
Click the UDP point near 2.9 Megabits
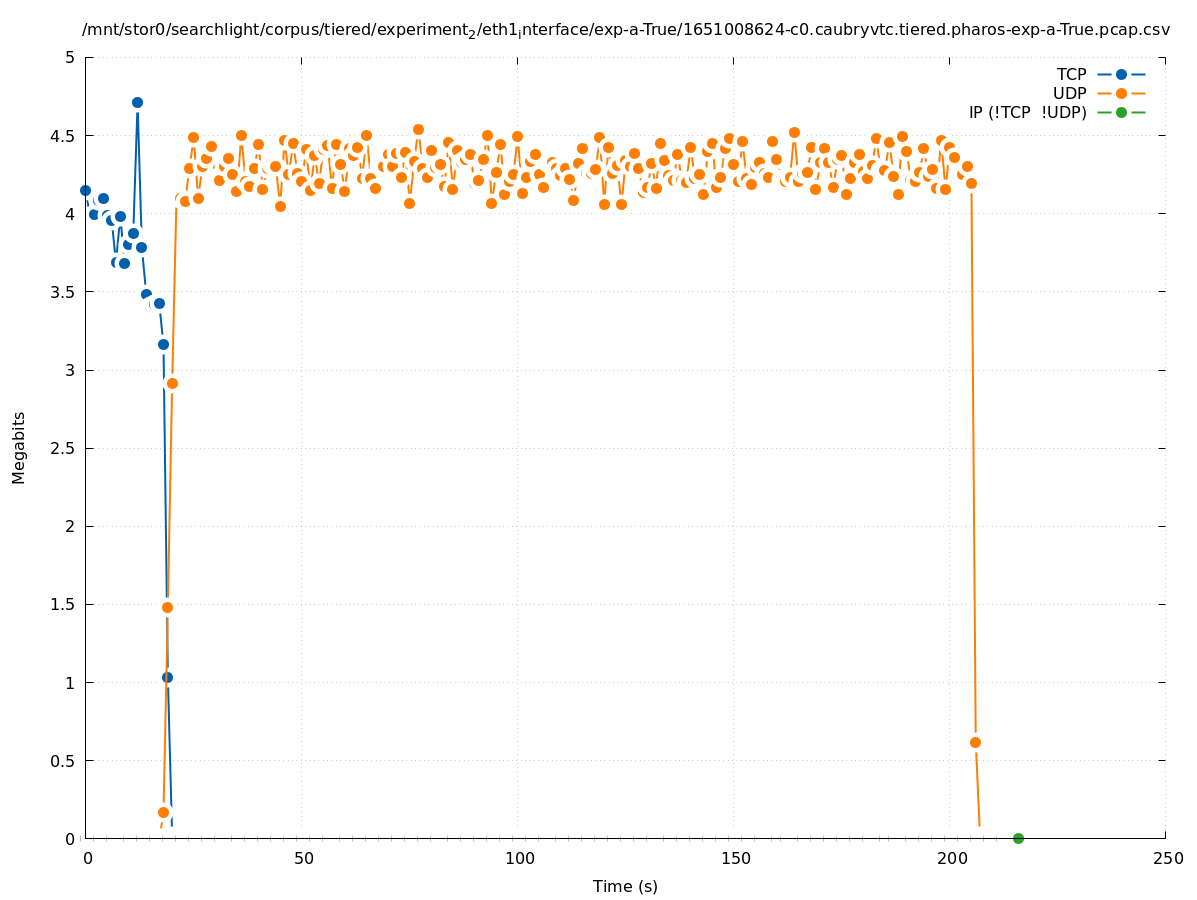pyautogui.click(x=172, y=383)
